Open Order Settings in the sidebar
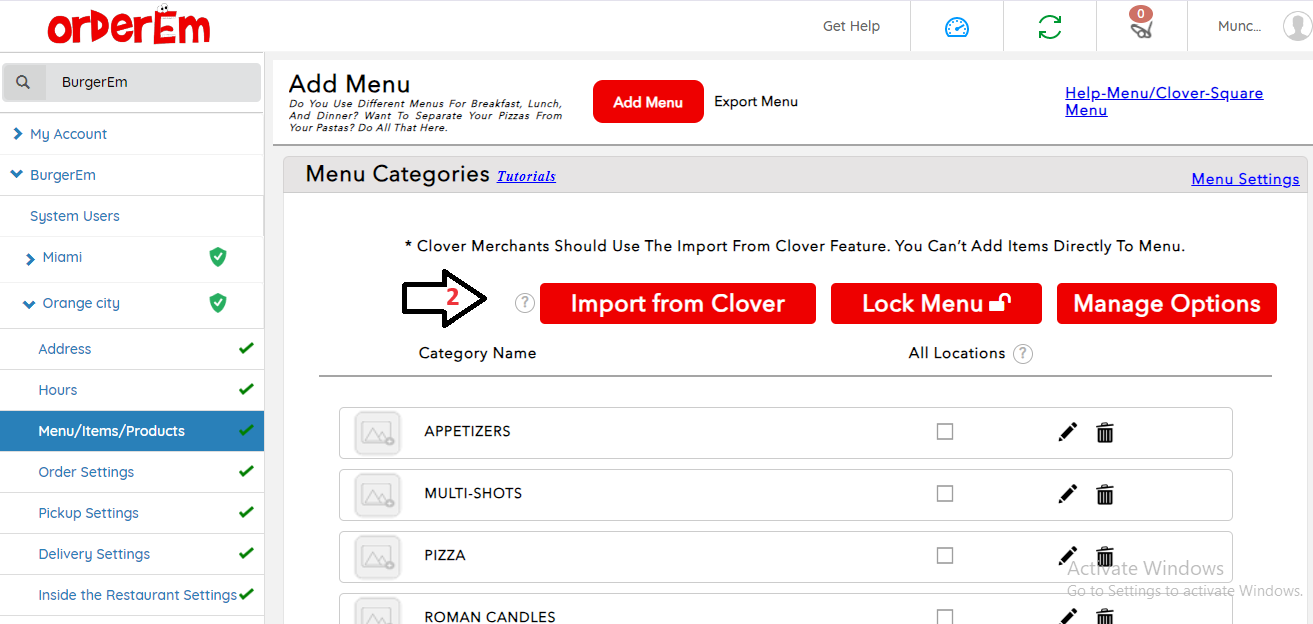Screen dimensions: 1313x624 coord(86,472)
